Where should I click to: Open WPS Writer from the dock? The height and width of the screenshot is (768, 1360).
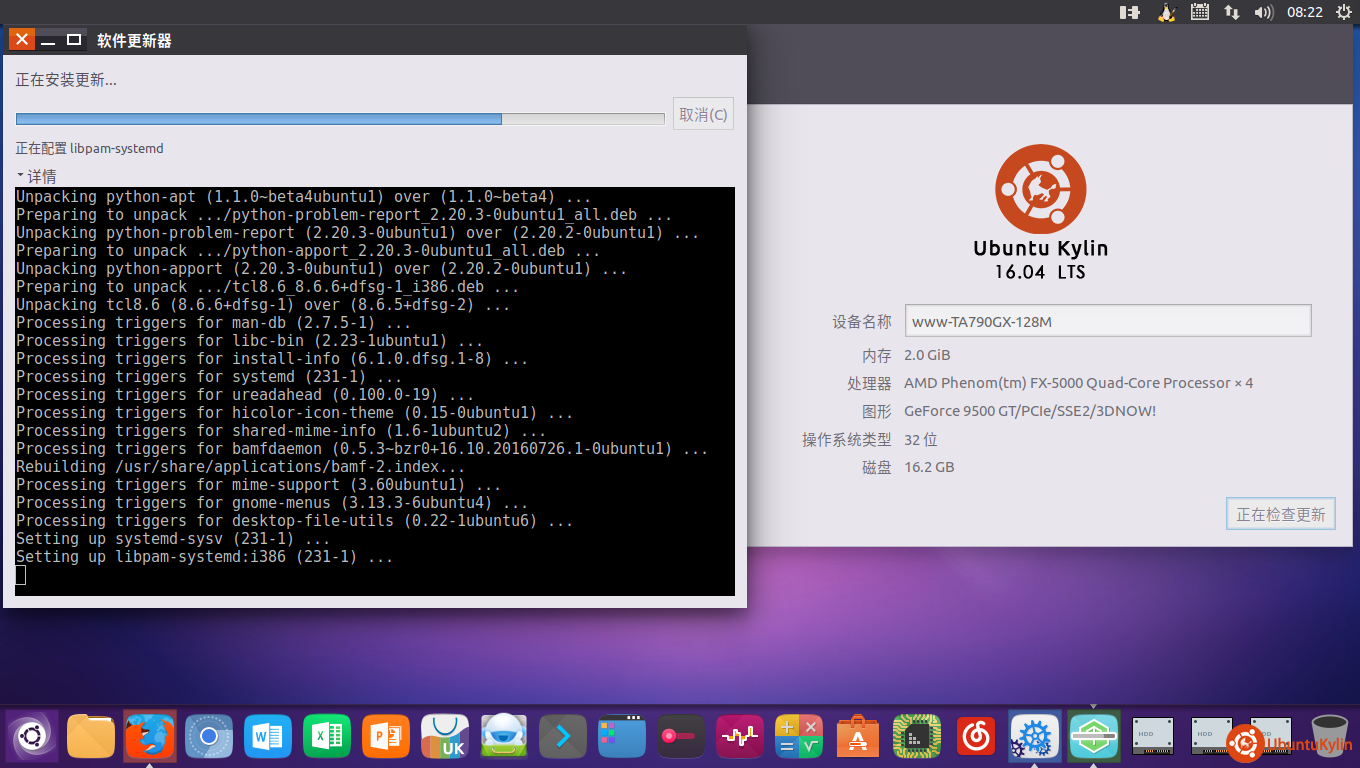268,737
